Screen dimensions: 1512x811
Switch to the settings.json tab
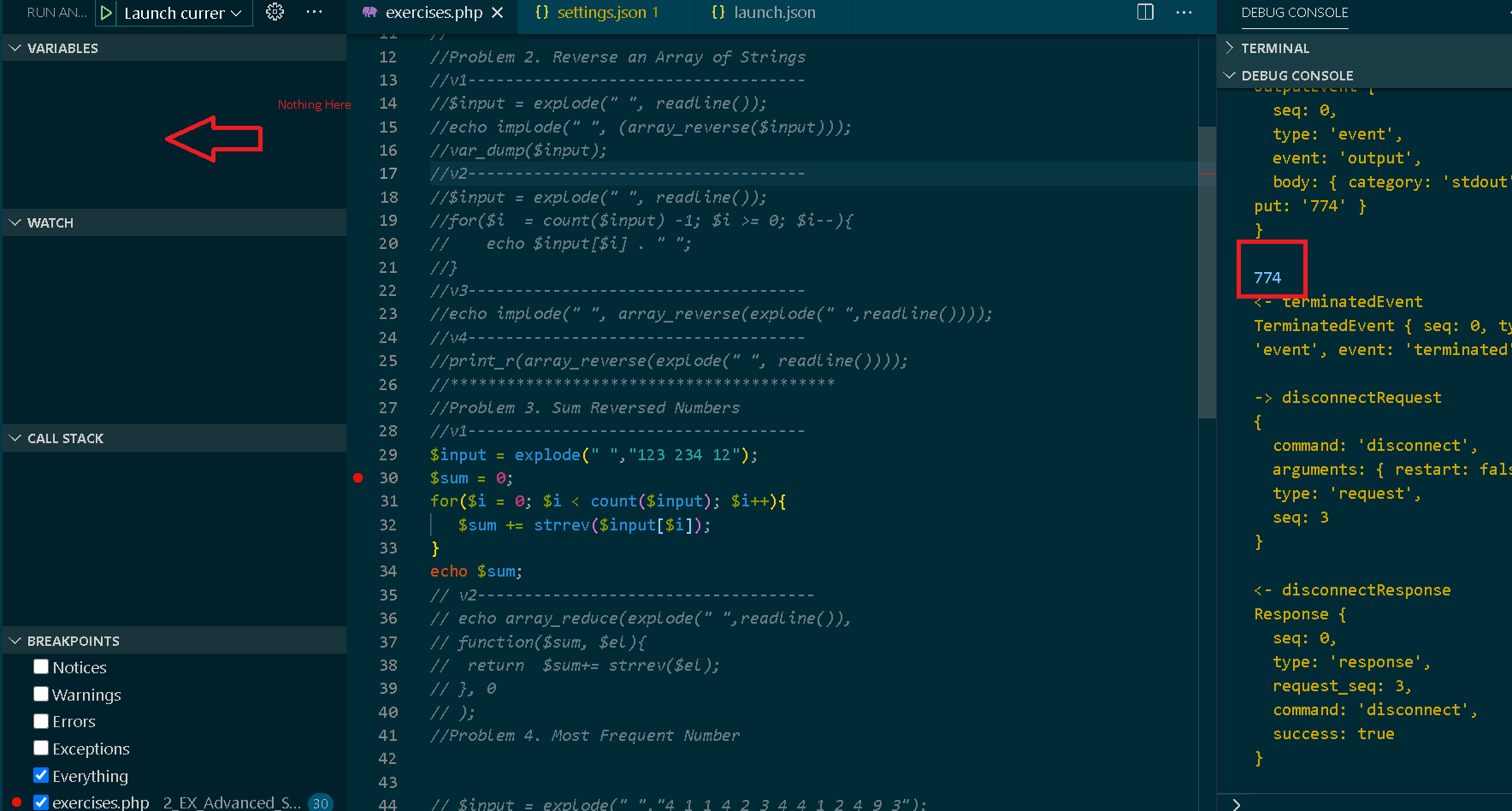pos(606,13)
